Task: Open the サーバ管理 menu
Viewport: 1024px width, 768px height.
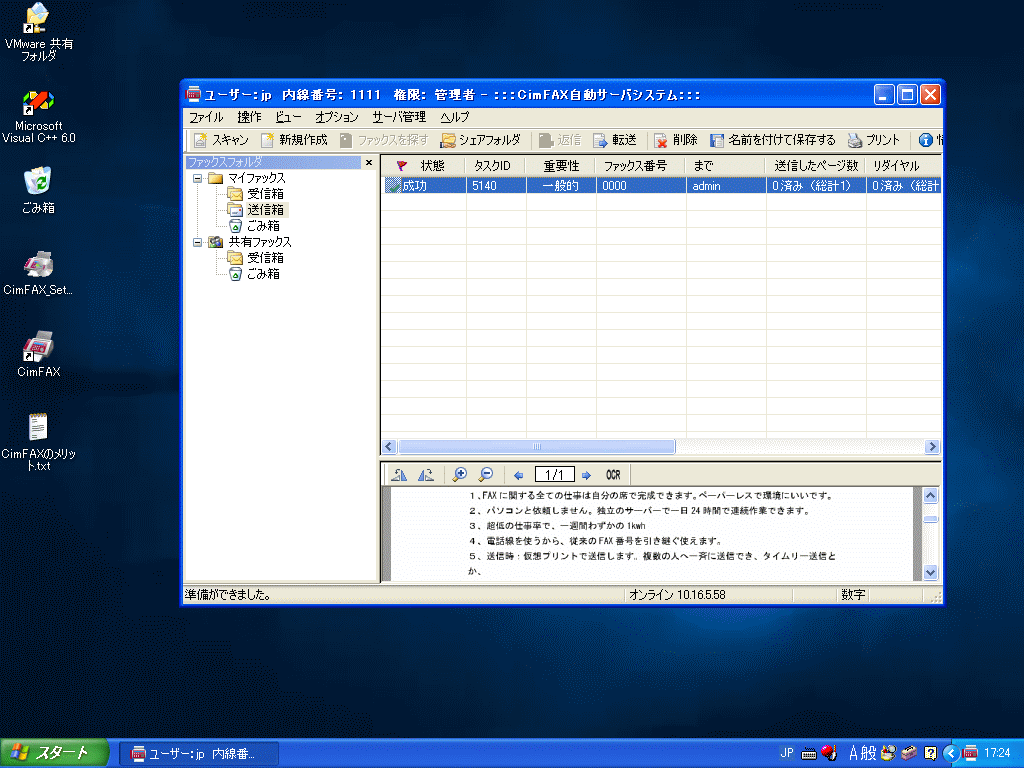Action: [x=399, y=117]
